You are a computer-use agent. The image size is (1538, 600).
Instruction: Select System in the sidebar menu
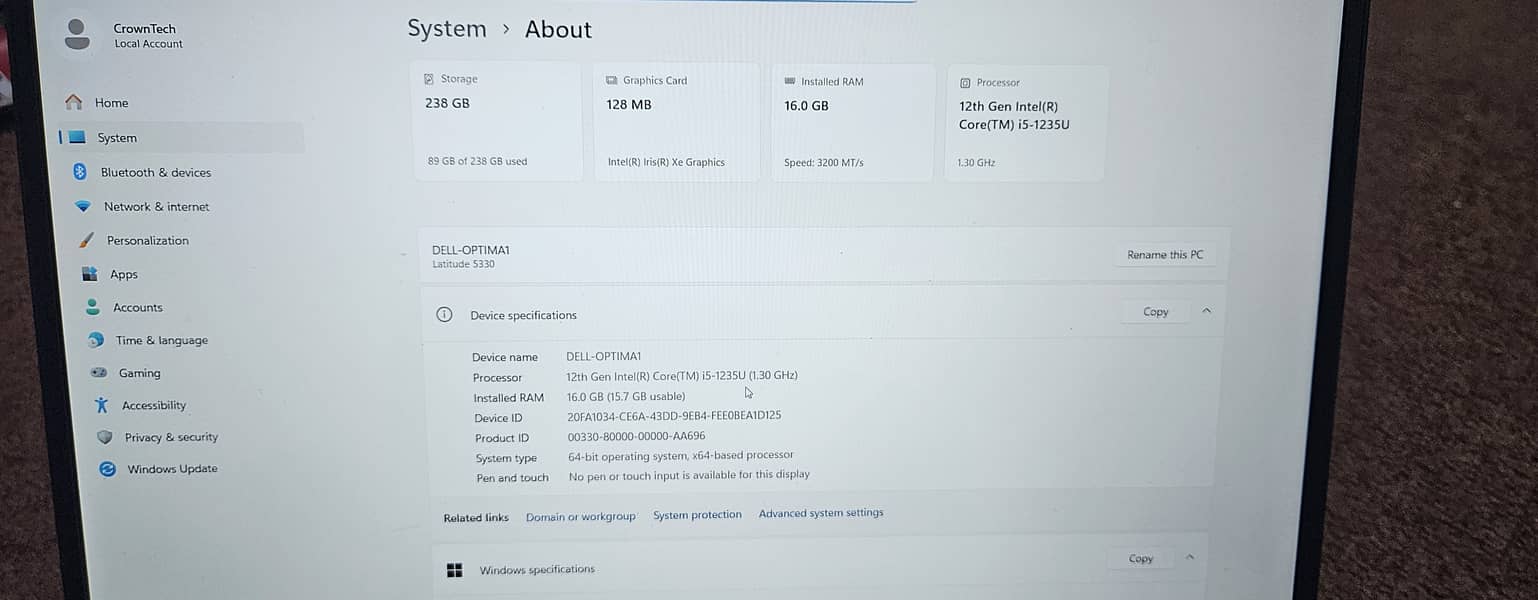117,138
